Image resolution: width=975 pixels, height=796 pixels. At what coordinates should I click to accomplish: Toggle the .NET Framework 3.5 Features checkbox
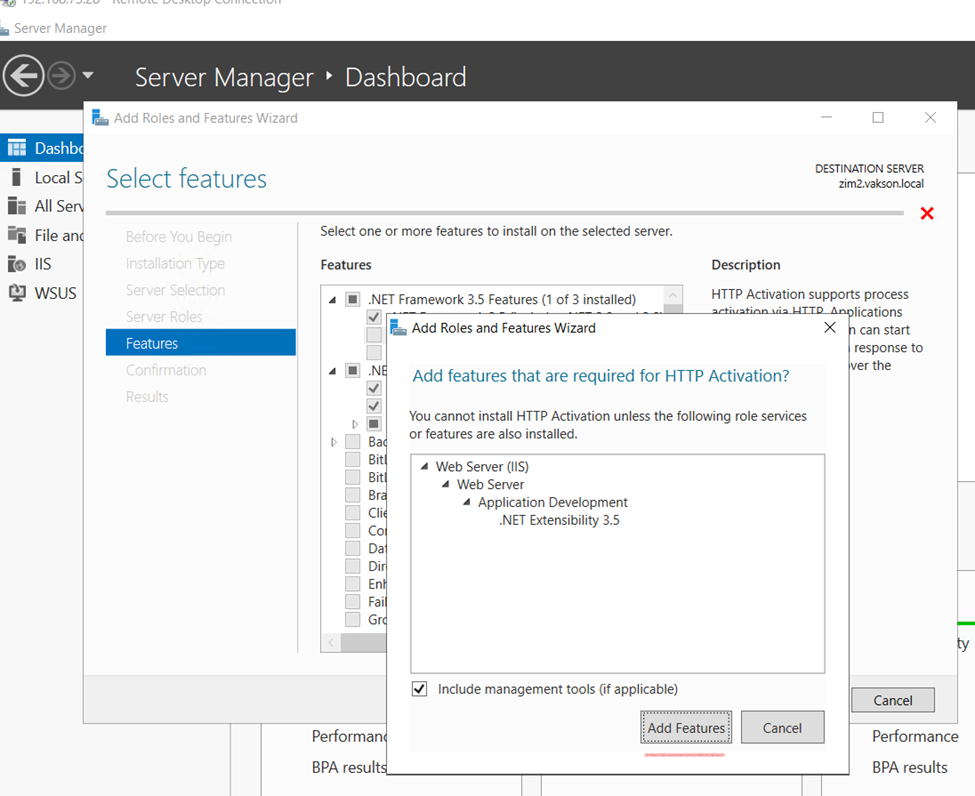[352, 300]
